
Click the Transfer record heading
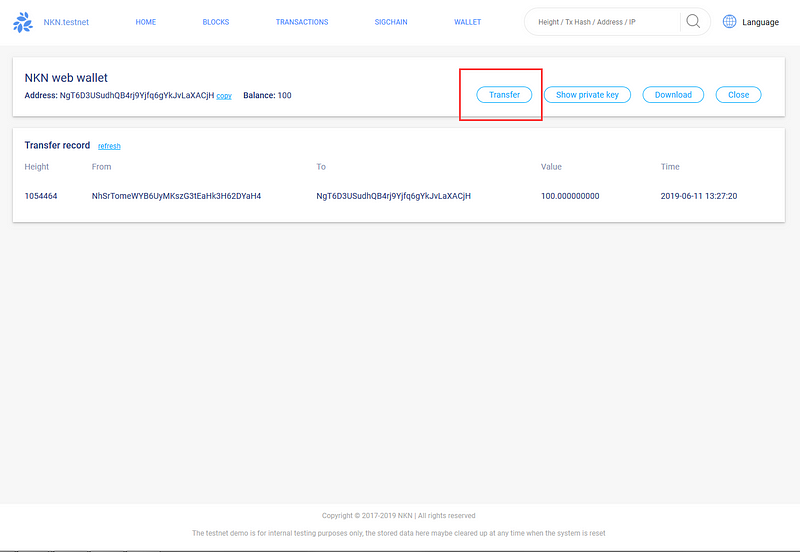(x=57, y=145)
